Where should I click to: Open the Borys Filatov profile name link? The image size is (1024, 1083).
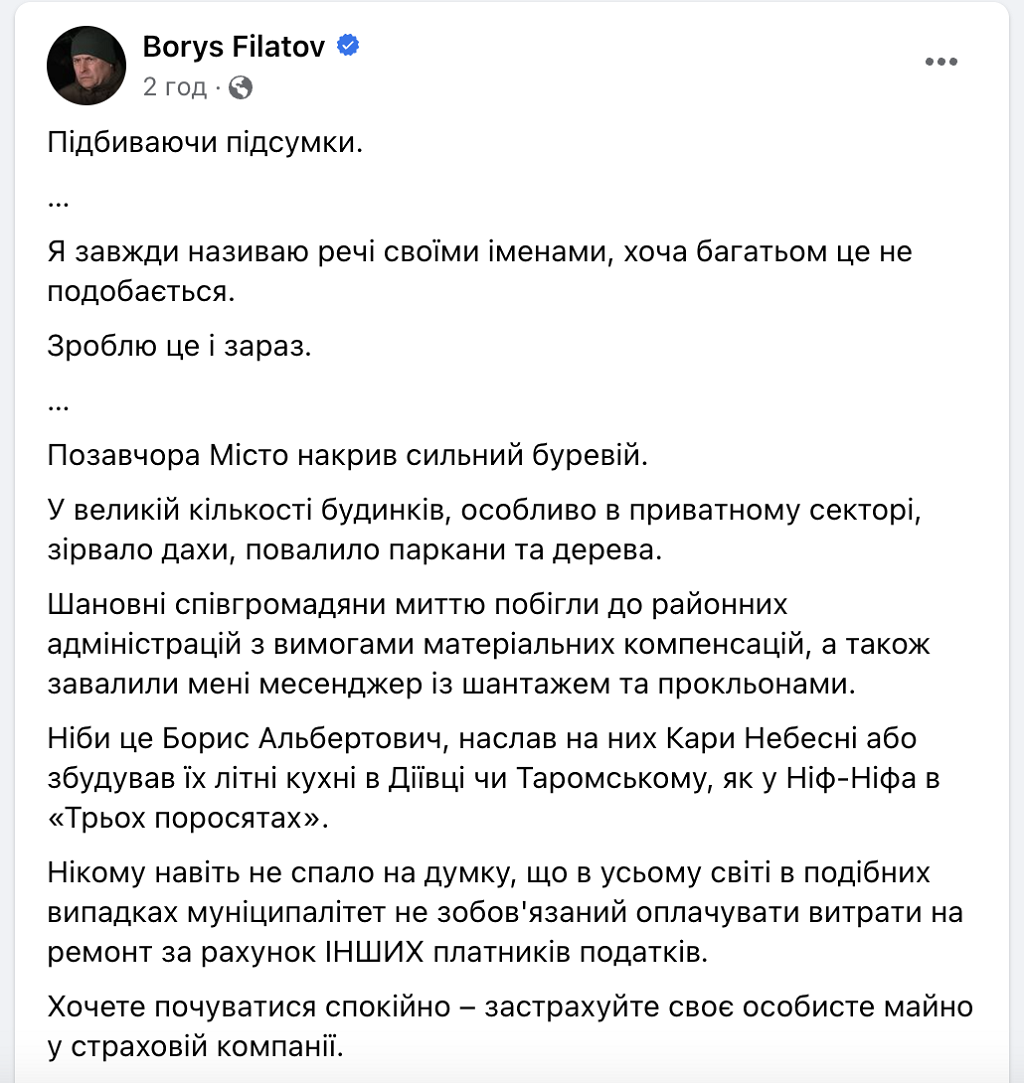click(234, 46)
